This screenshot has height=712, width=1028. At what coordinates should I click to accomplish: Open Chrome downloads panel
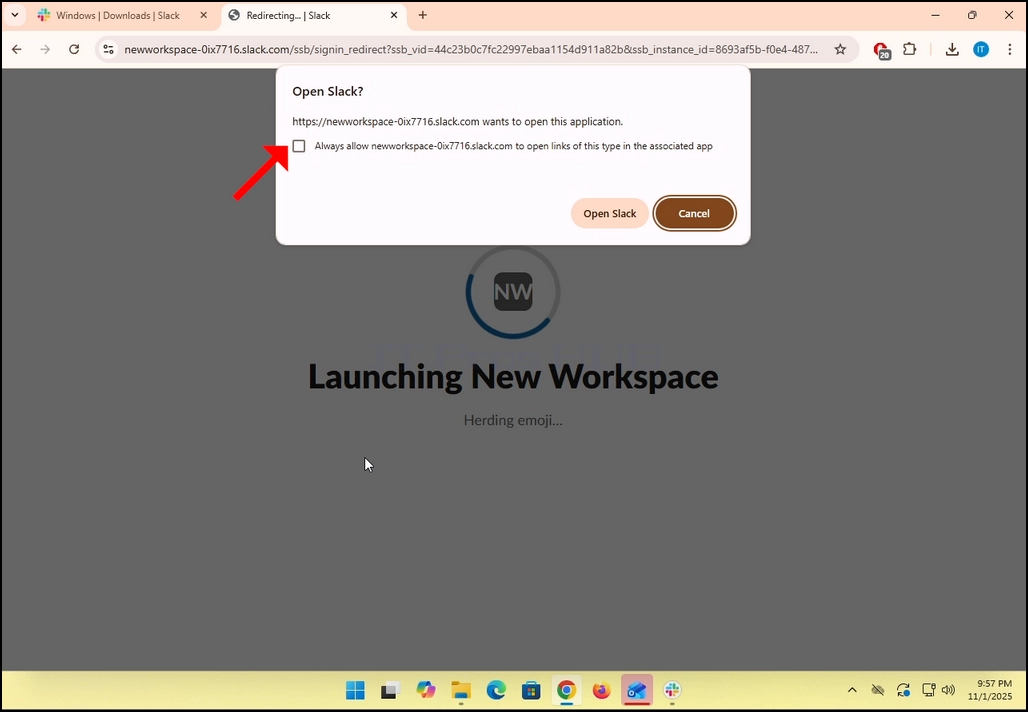(952, 49)
